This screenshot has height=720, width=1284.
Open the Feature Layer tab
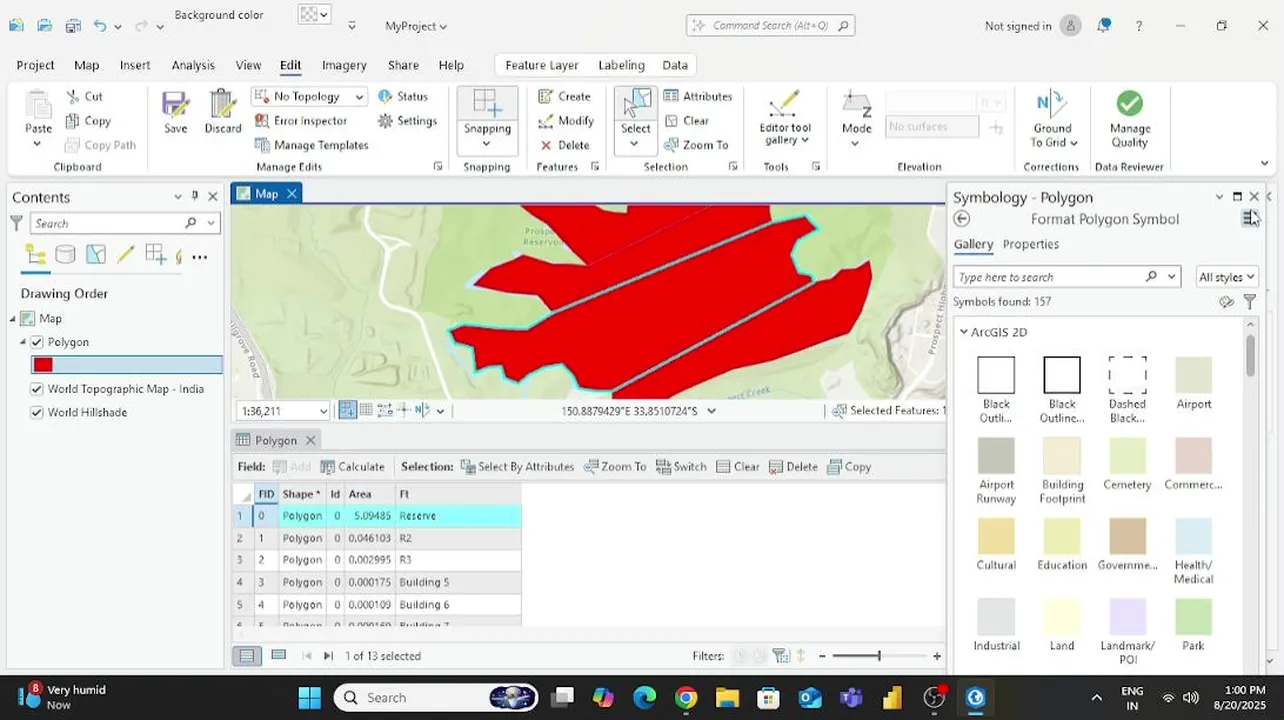[542, 65]
